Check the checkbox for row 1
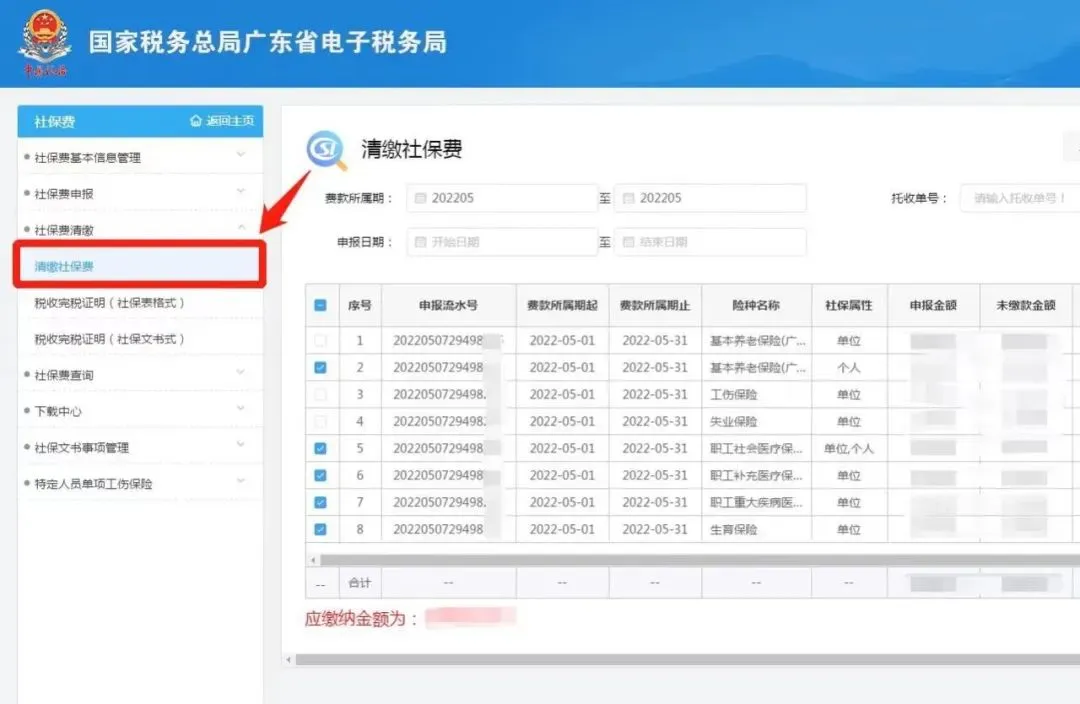1080x704 pixels. pyautogui.click(x=320, y=340)
